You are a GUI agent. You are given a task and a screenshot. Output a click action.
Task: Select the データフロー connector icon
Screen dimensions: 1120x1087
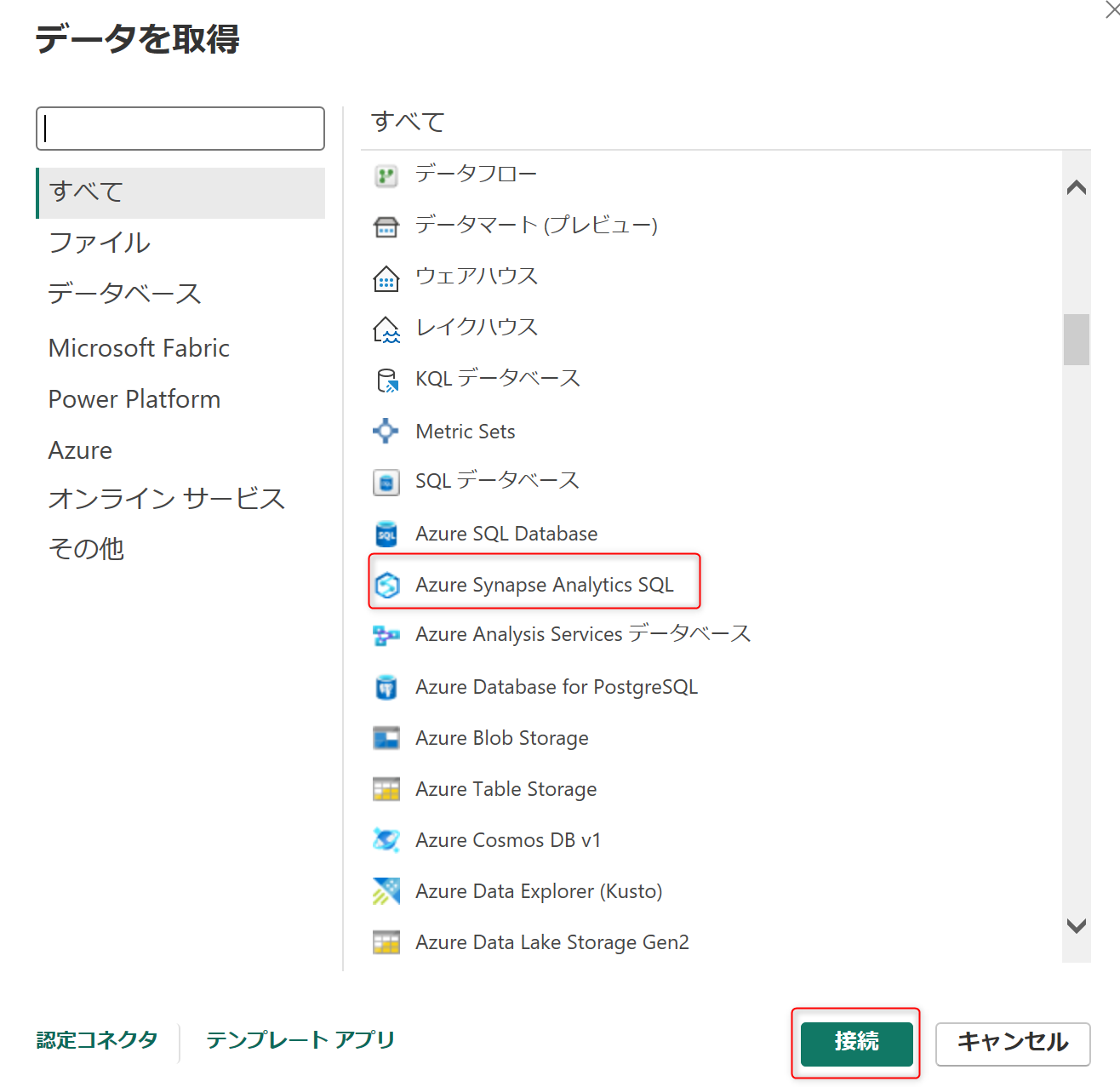click(x=386, y=174)
